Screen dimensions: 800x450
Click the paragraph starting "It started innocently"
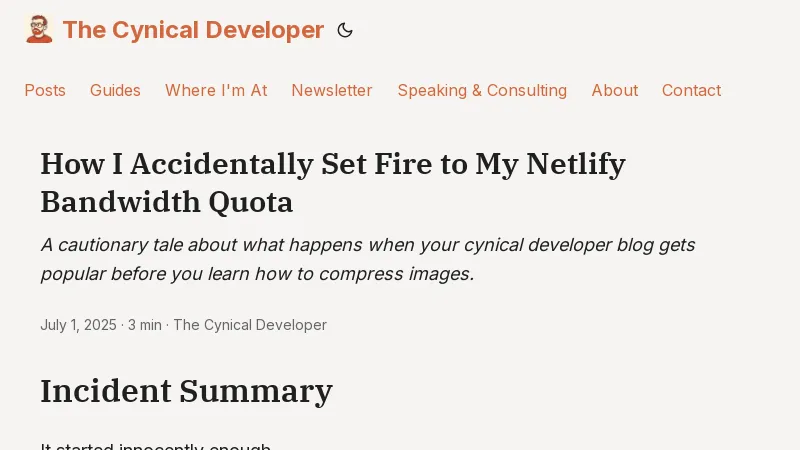155,446
